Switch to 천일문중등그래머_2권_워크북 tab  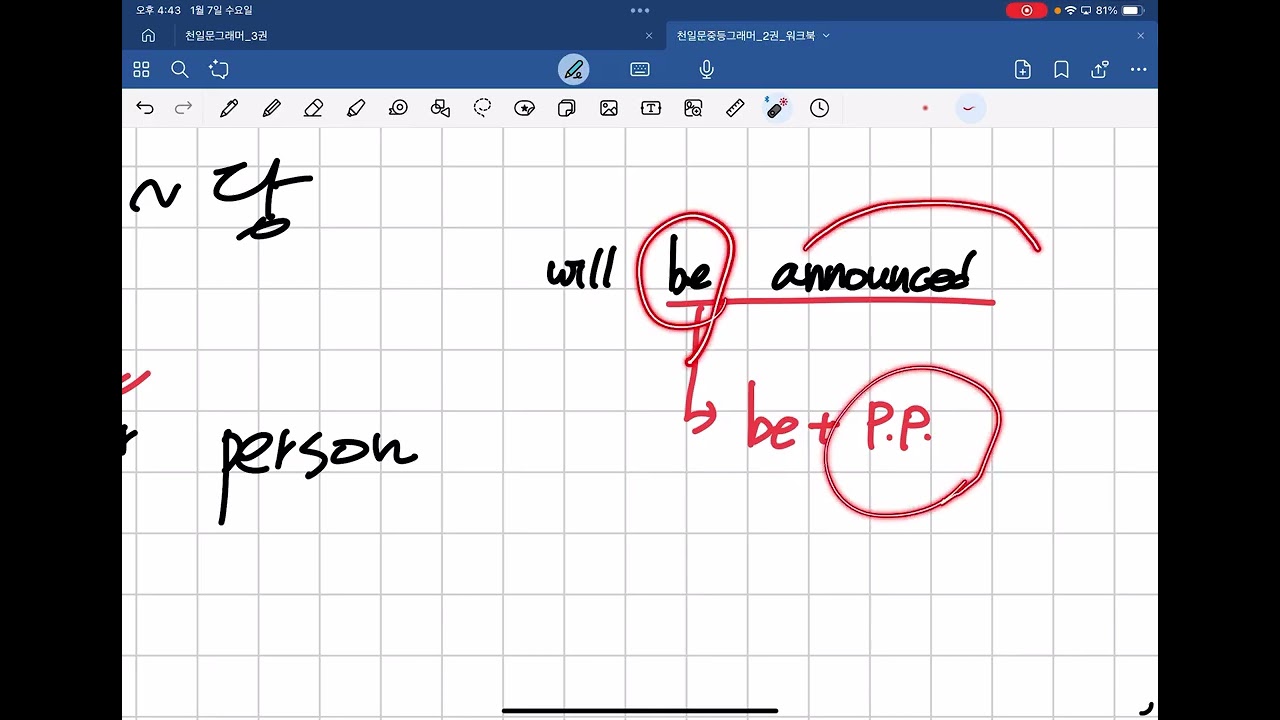point(746,36)
